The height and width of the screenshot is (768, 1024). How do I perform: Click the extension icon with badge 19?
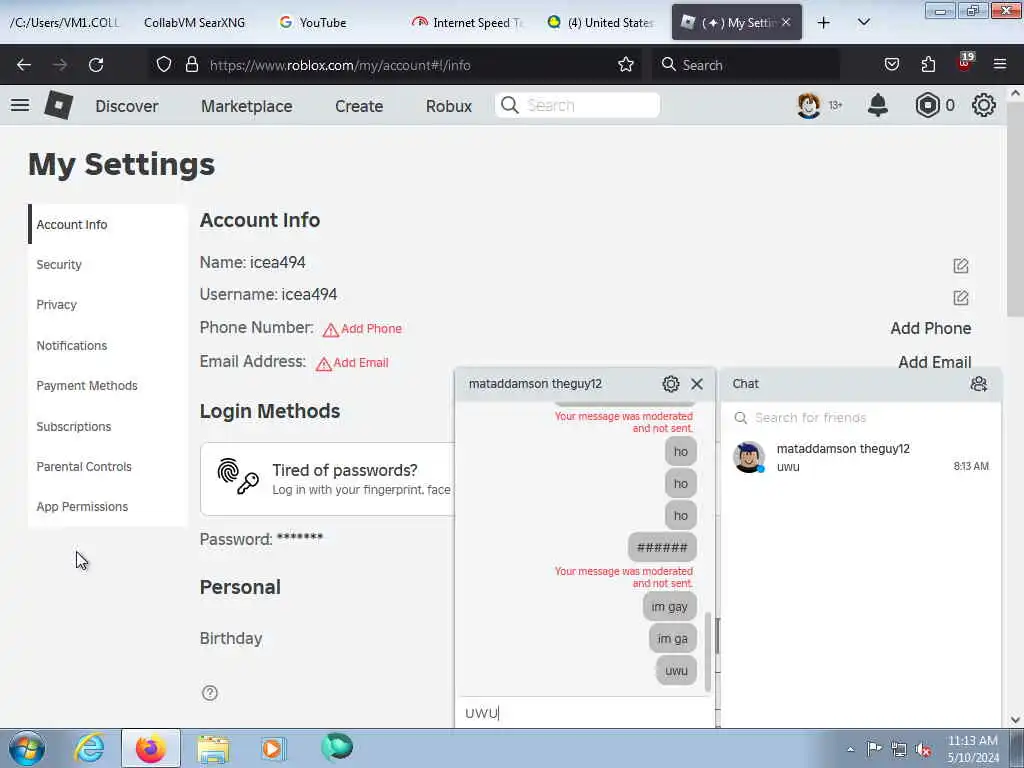point(965,63)
